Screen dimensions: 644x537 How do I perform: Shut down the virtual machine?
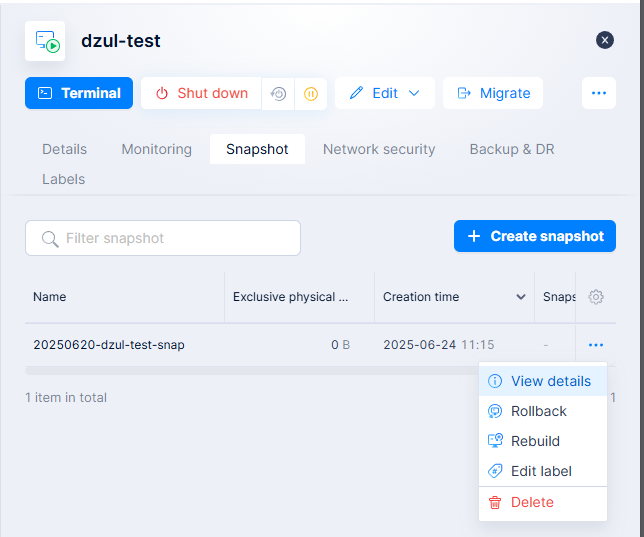click(201, 93)
